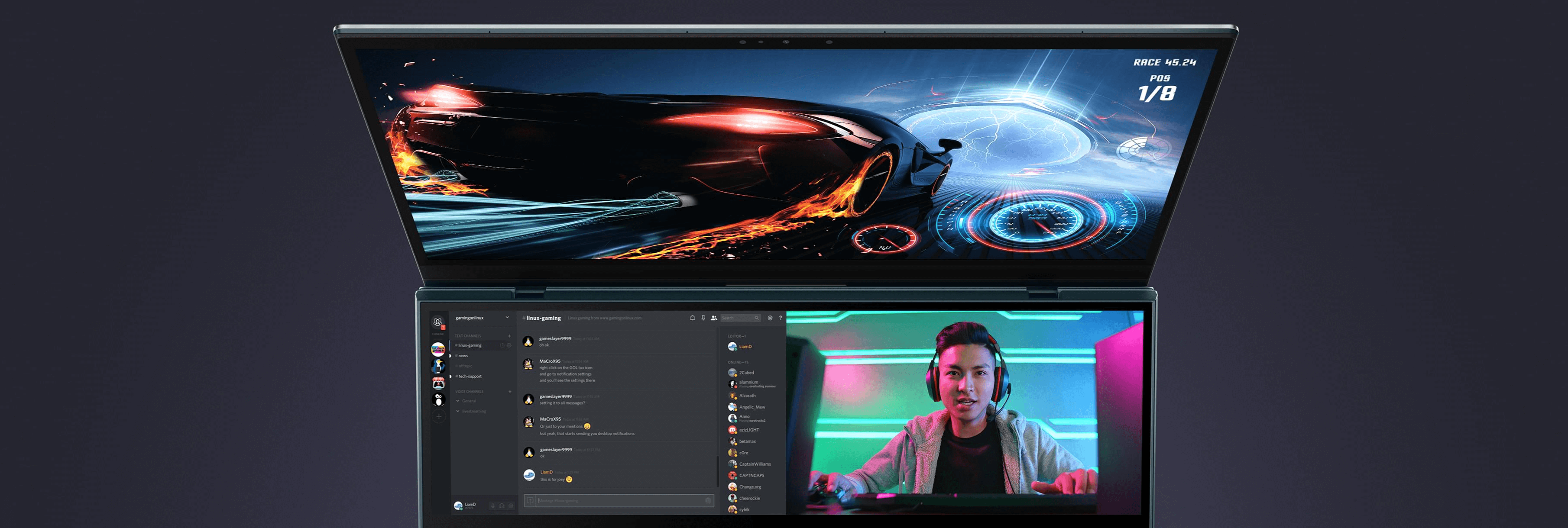1568x528 pixels.
Task: Click the chat scrollbar thumb
Action: (718, 472)
